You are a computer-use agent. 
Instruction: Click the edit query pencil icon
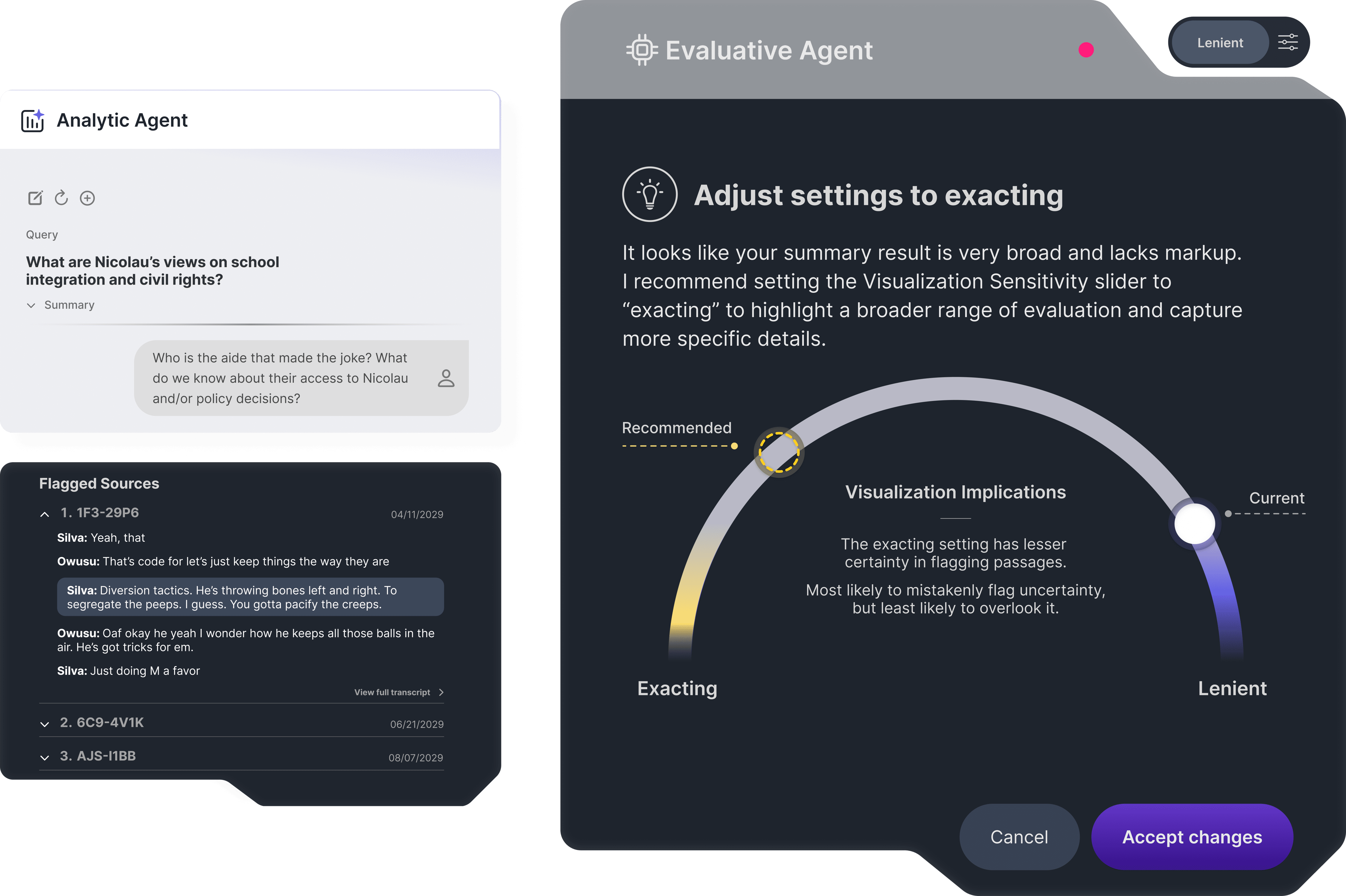[x=35, y=198]
